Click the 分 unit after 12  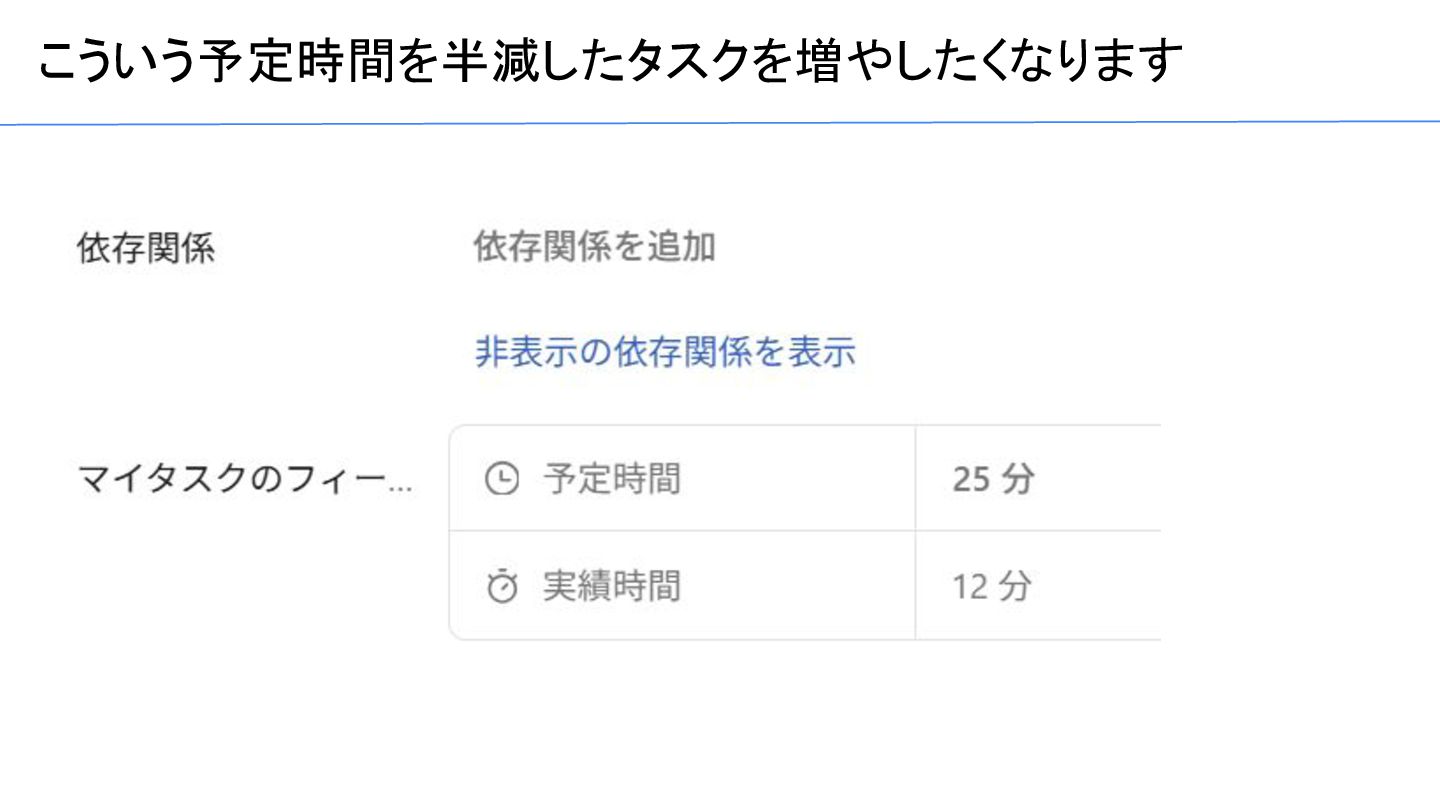[x=1014, y=586]
